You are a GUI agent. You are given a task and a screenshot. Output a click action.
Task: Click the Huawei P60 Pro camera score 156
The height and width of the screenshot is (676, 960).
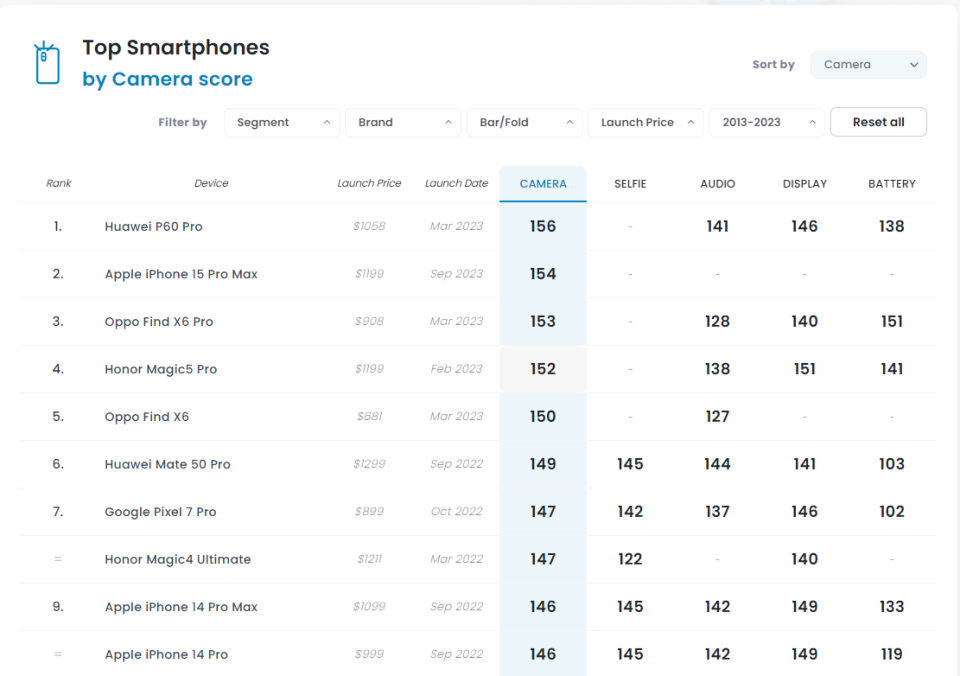tap(543, 227)
